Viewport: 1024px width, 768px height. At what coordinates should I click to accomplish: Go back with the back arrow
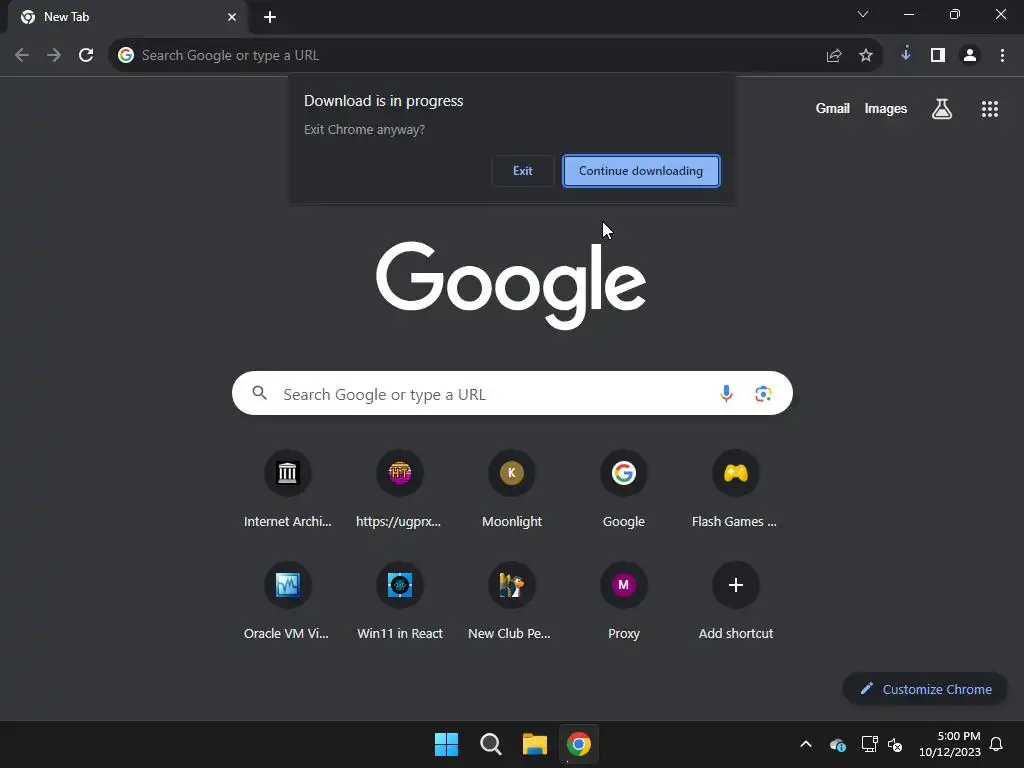pos(22,56)
